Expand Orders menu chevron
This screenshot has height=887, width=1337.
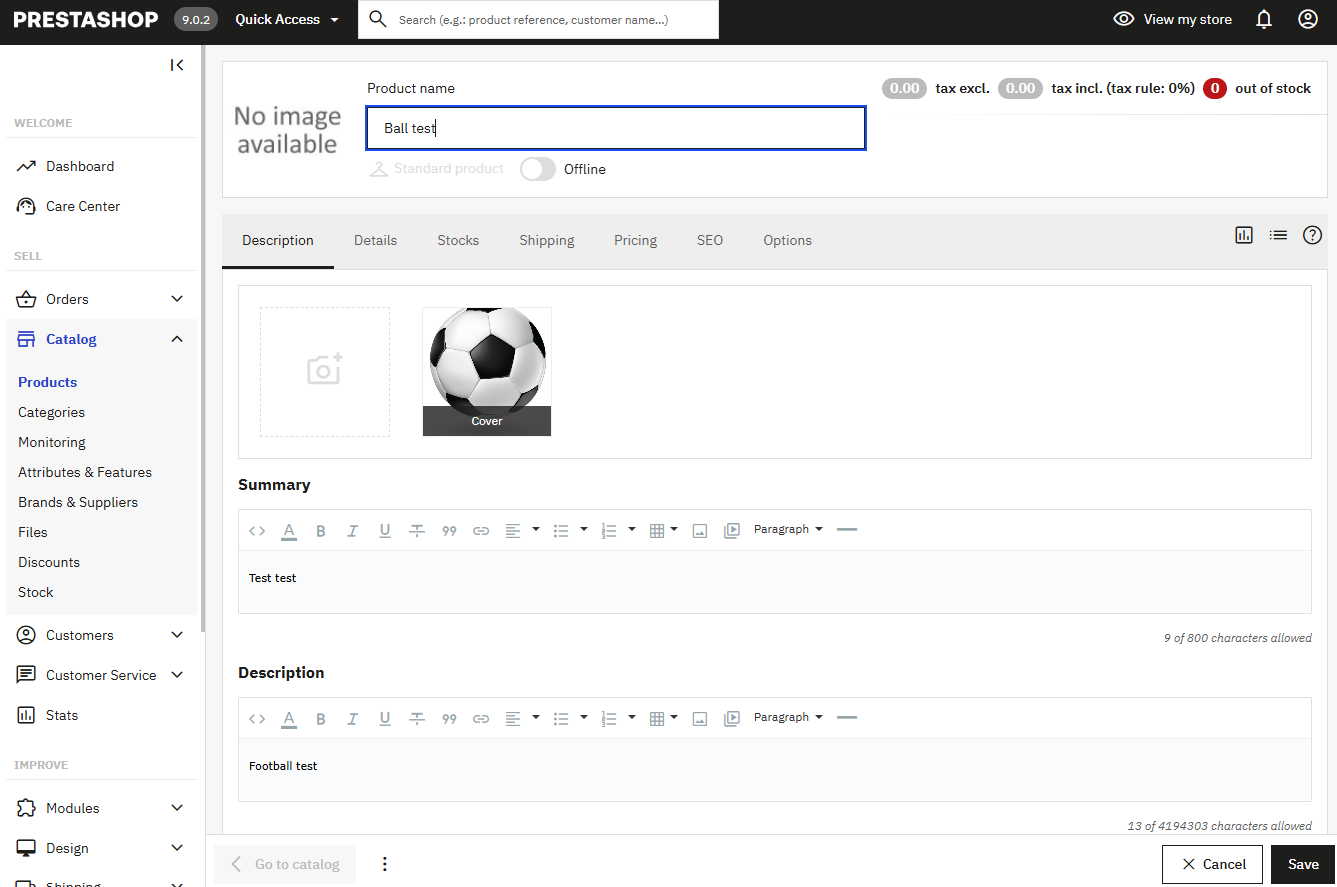pyautogui.click(x=177, y=299)
